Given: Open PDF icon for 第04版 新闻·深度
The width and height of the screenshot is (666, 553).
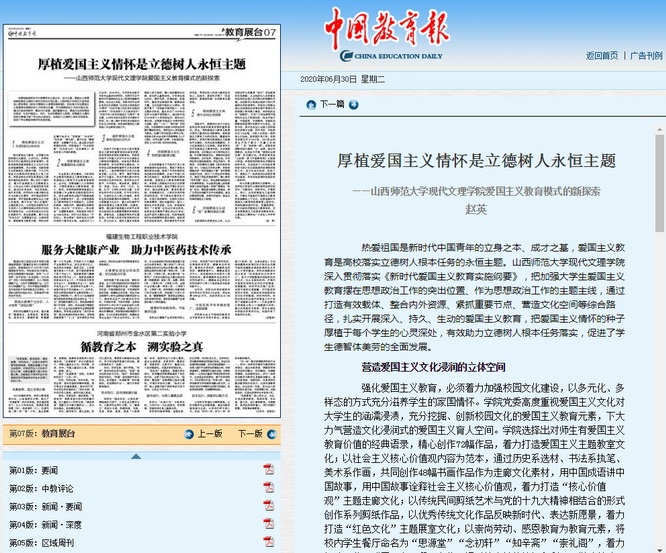Looking at the screenshot, I should (268, 524).
